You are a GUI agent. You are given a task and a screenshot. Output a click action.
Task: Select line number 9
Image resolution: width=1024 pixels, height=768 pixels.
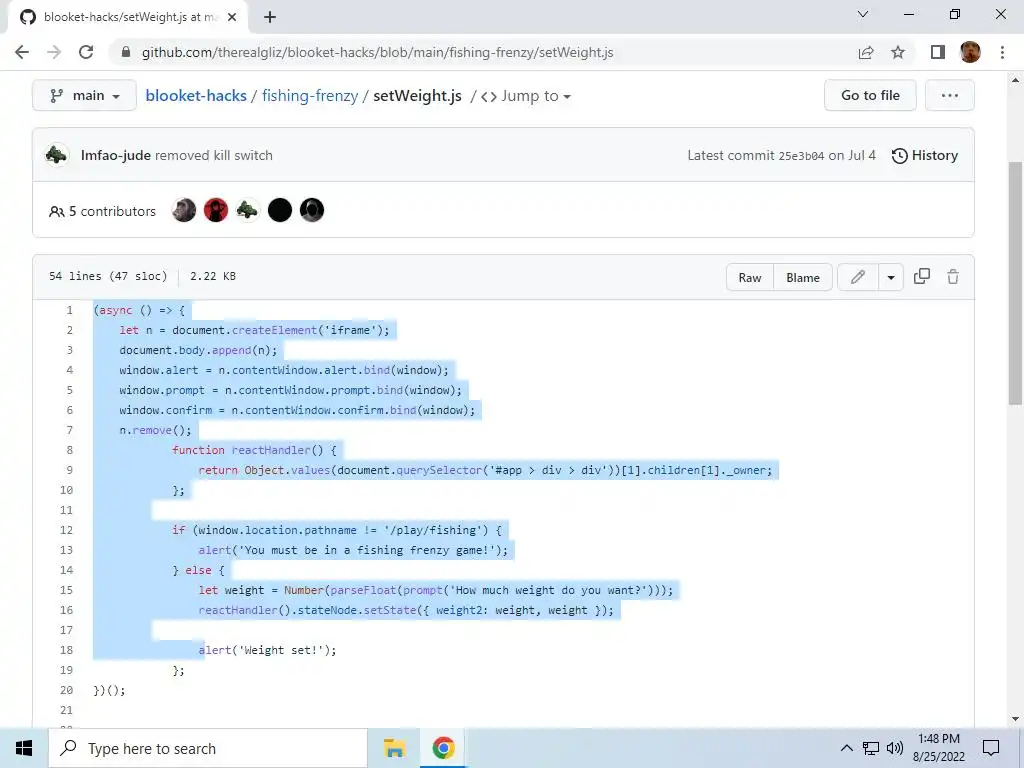pos(69,470)
